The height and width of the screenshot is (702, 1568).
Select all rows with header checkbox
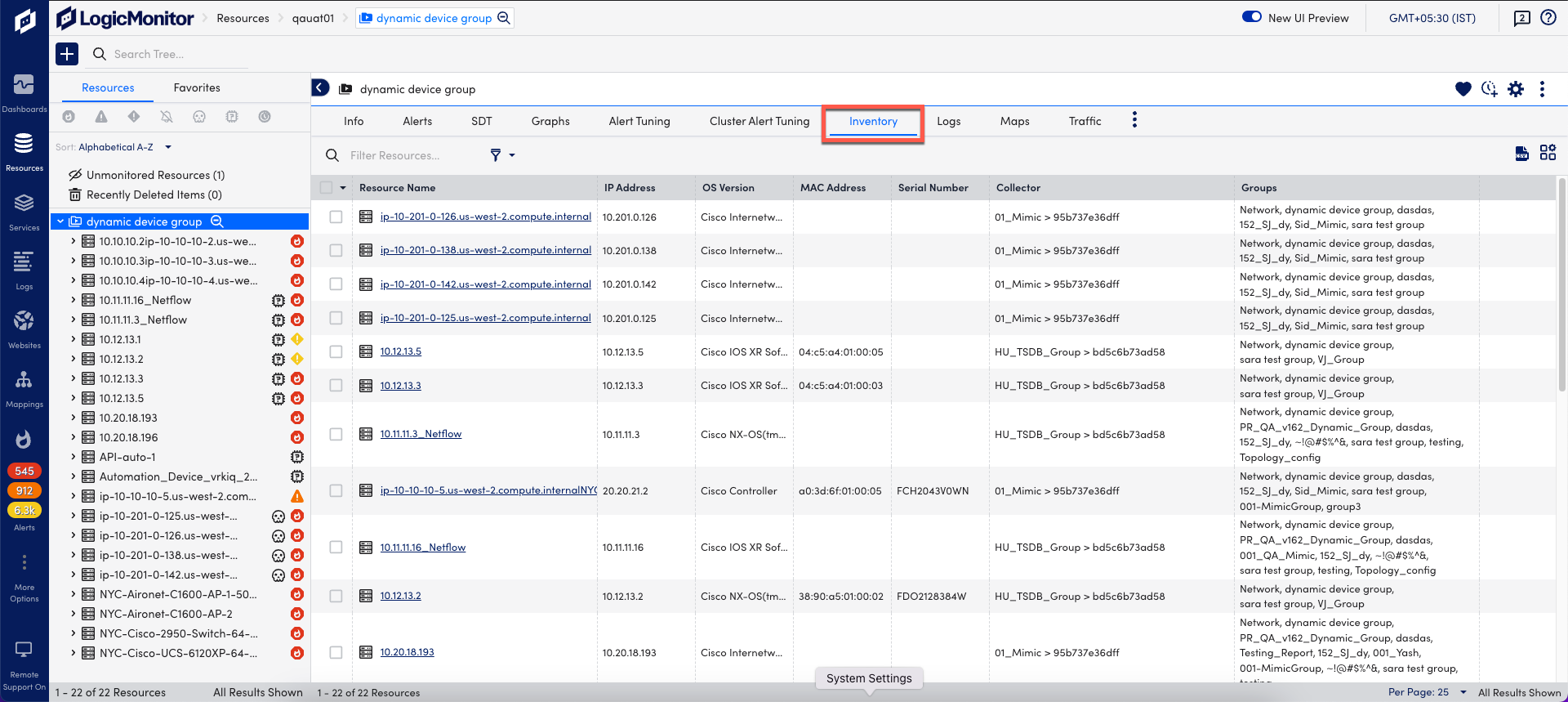point(327,187)
